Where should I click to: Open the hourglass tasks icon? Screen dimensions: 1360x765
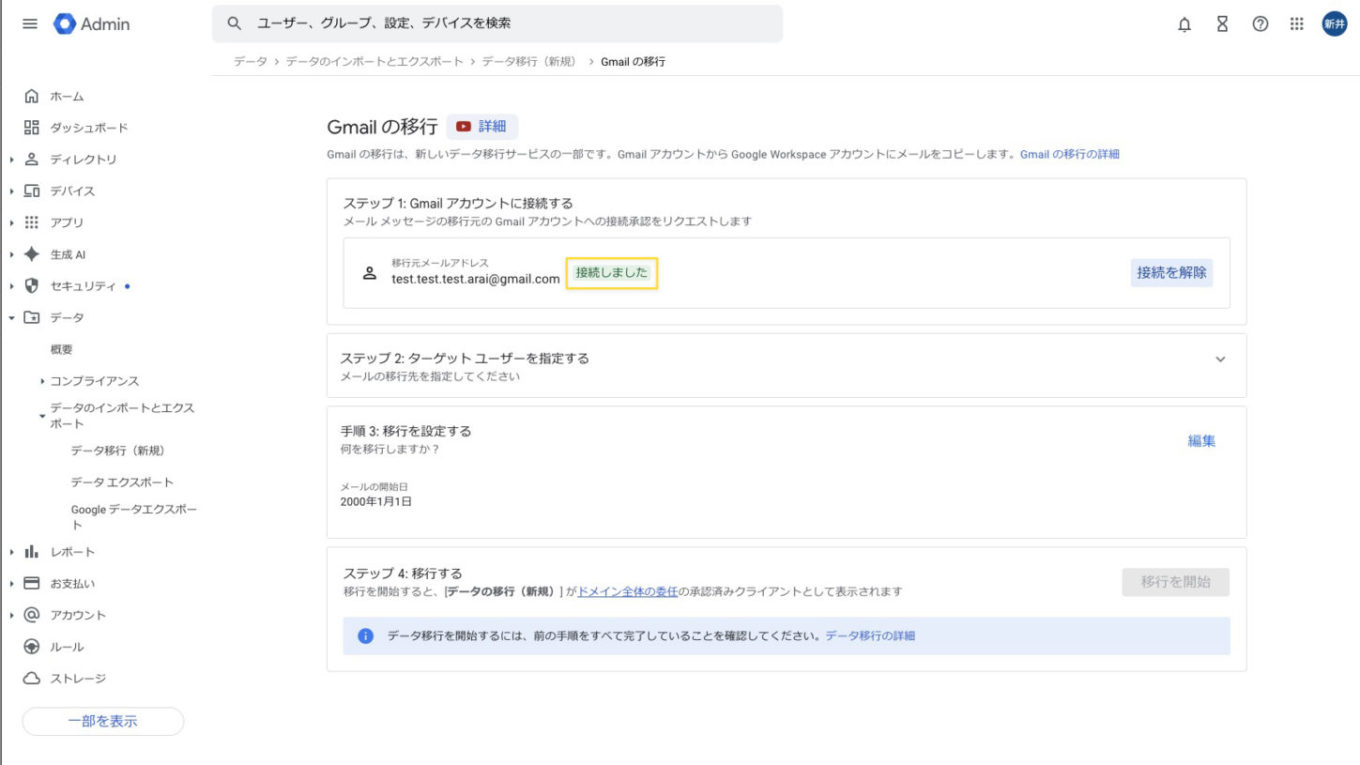click(1222, 25)
